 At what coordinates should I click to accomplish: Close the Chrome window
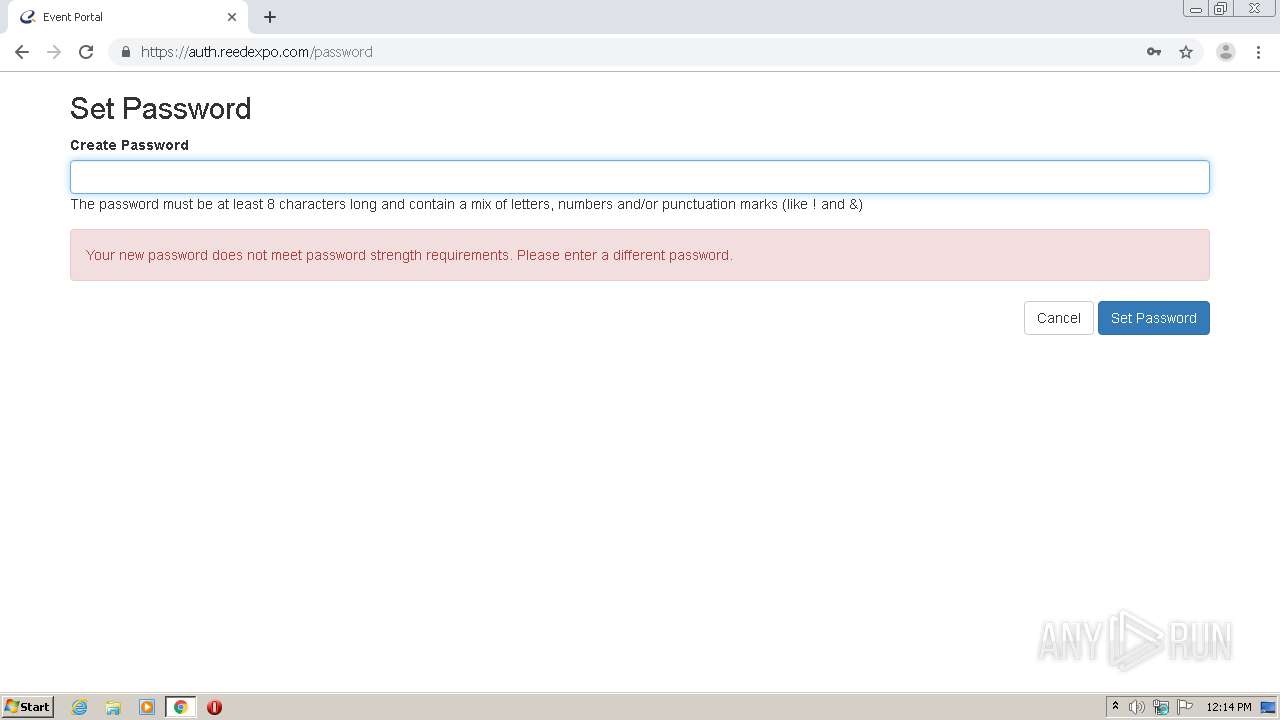1254,9
